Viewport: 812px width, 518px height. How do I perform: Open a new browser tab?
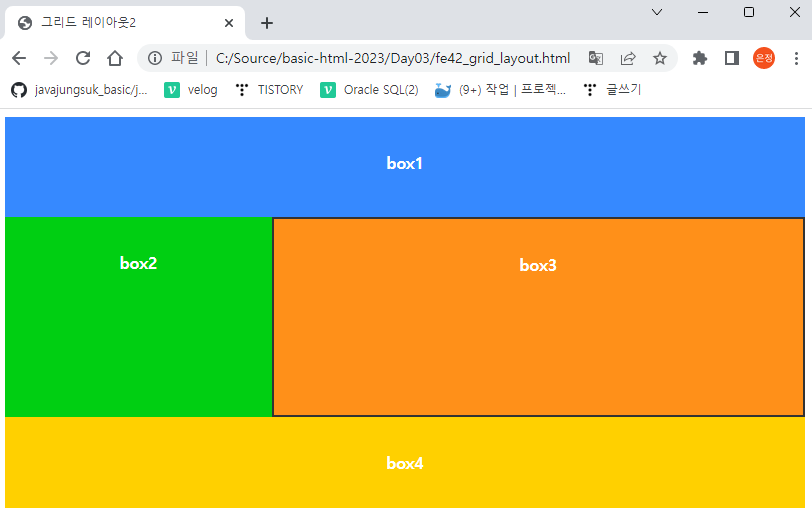pyautogui.click(x=267, y=23)
